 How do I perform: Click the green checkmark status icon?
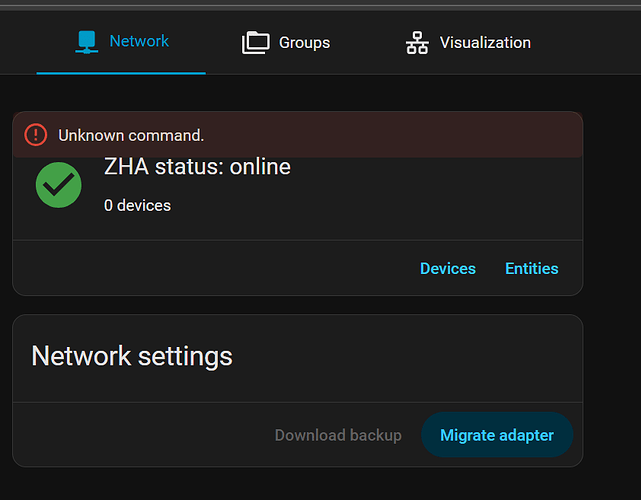59,185
